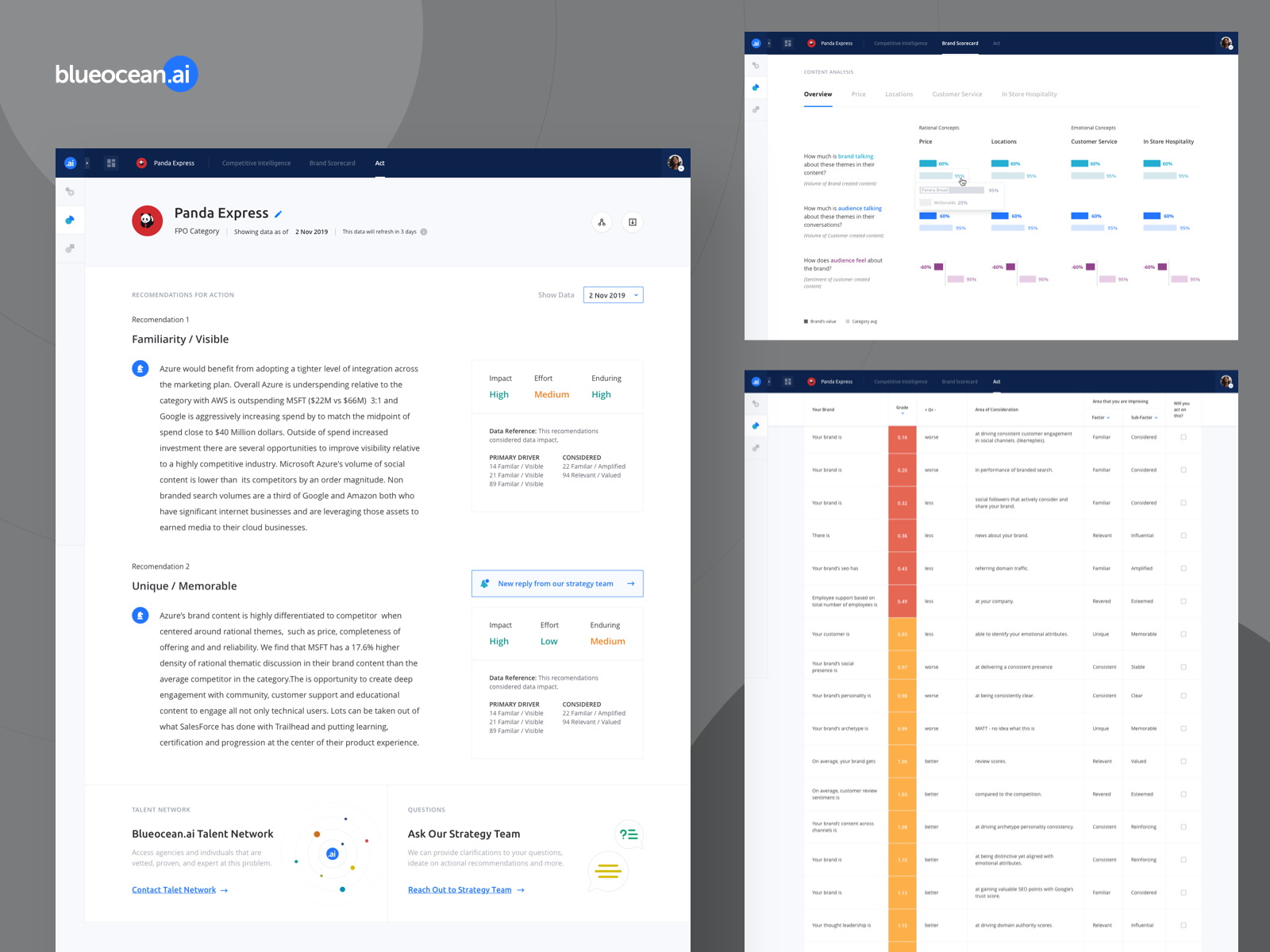Tick the checkbox in the 0.93 grade row
Image resolution: width=1270 pixels, height=952 pixels.
tap(1183, 634)
